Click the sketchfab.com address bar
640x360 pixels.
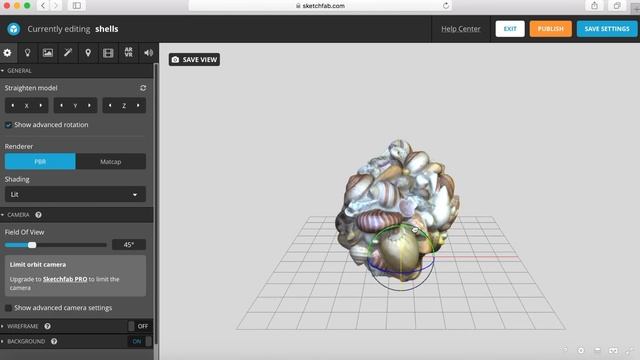[320, 6]
